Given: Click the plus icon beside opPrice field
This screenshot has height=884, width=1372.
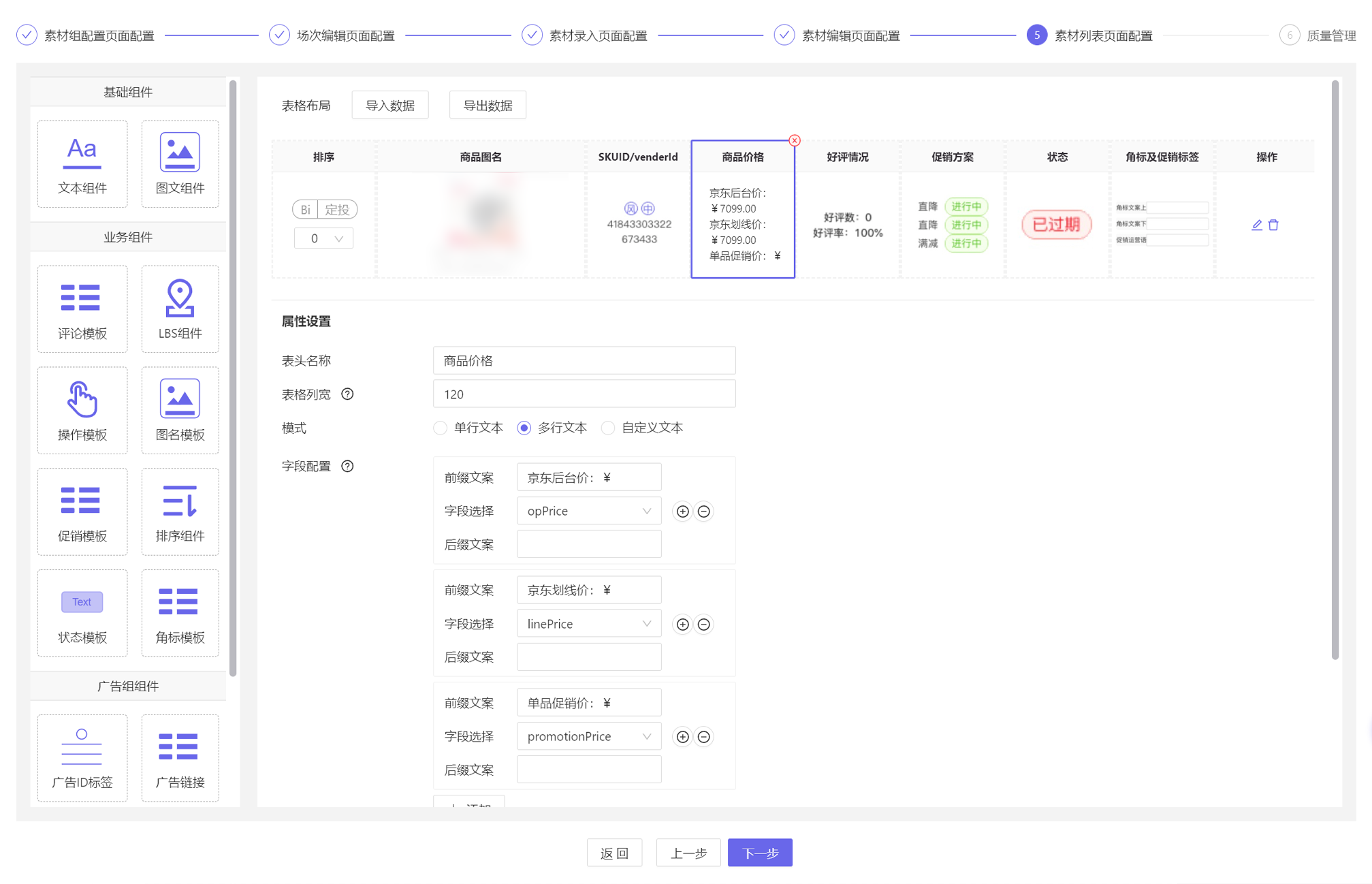Looking at the screenshot, I should point(682,511).
